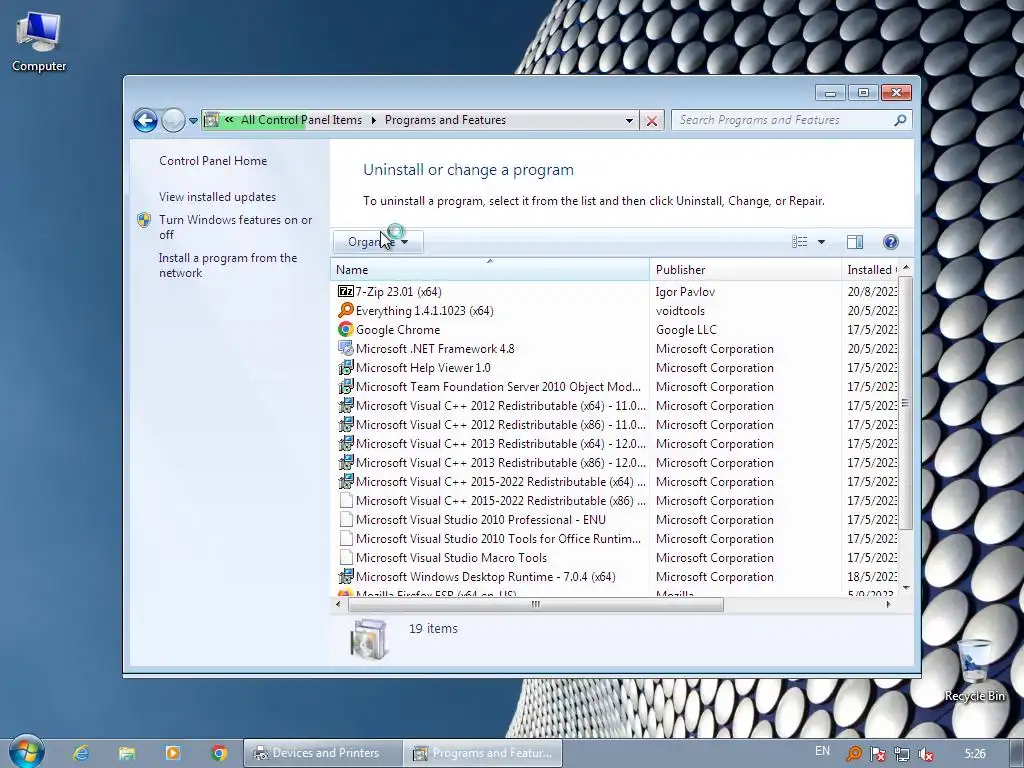Launch Internet Explorer from taskbar
The height and width of the screenshot is (768, 1024).
point(81,753)
